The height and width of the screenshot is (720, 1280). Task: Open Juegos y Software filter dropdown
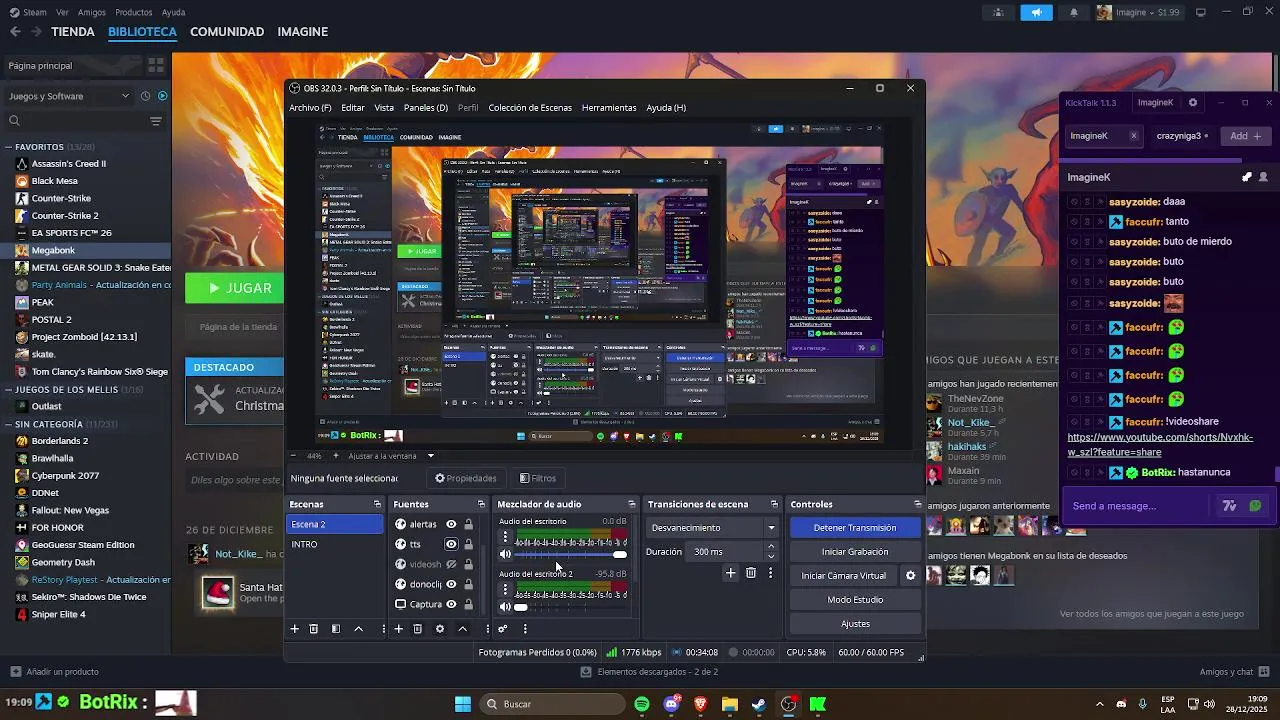(68, 96)
